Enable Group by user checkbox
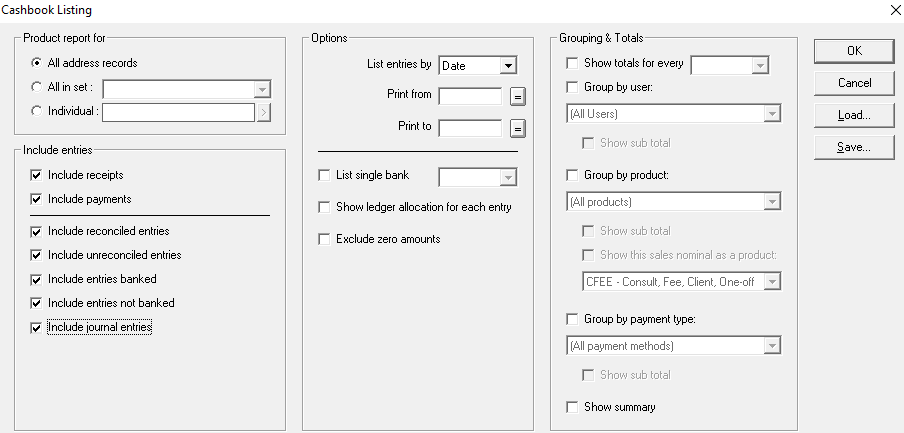This screenshot has width=904, height=433. (x=571, y=87)
